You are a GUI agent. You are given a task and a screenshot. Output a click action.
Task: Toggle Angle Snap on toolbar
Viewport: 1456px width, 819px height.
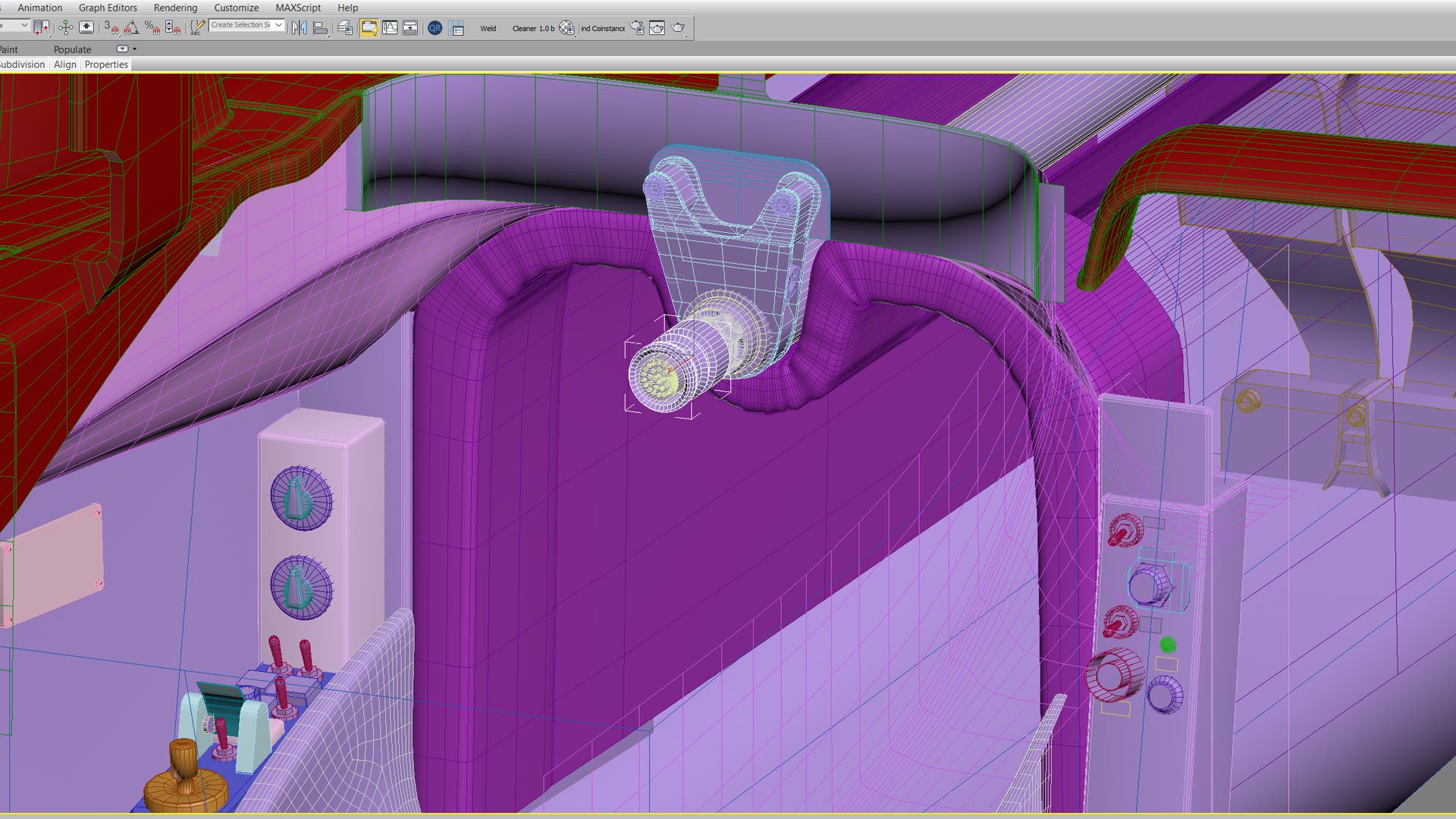coord(132,28)
